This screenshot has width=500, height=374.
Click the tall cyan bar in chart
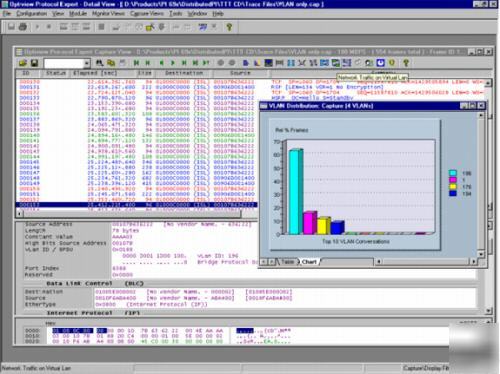pos(296,192)
